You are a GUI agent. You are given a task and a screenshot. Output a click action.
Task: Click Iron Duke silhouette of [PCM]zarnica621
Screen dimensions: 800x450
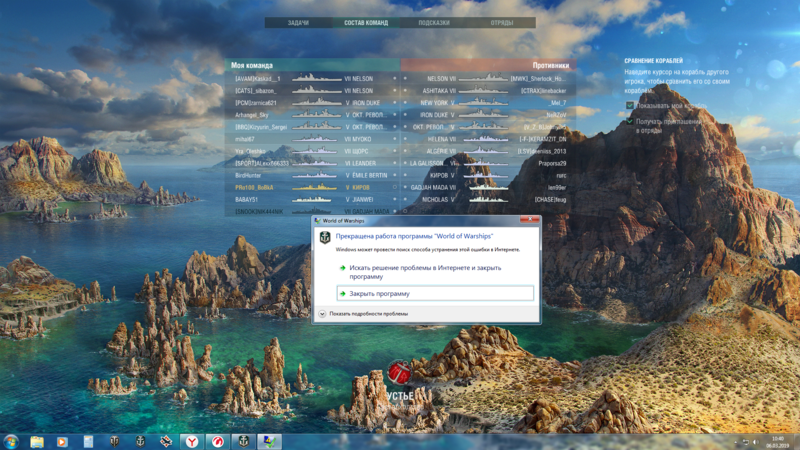[316, 103]
